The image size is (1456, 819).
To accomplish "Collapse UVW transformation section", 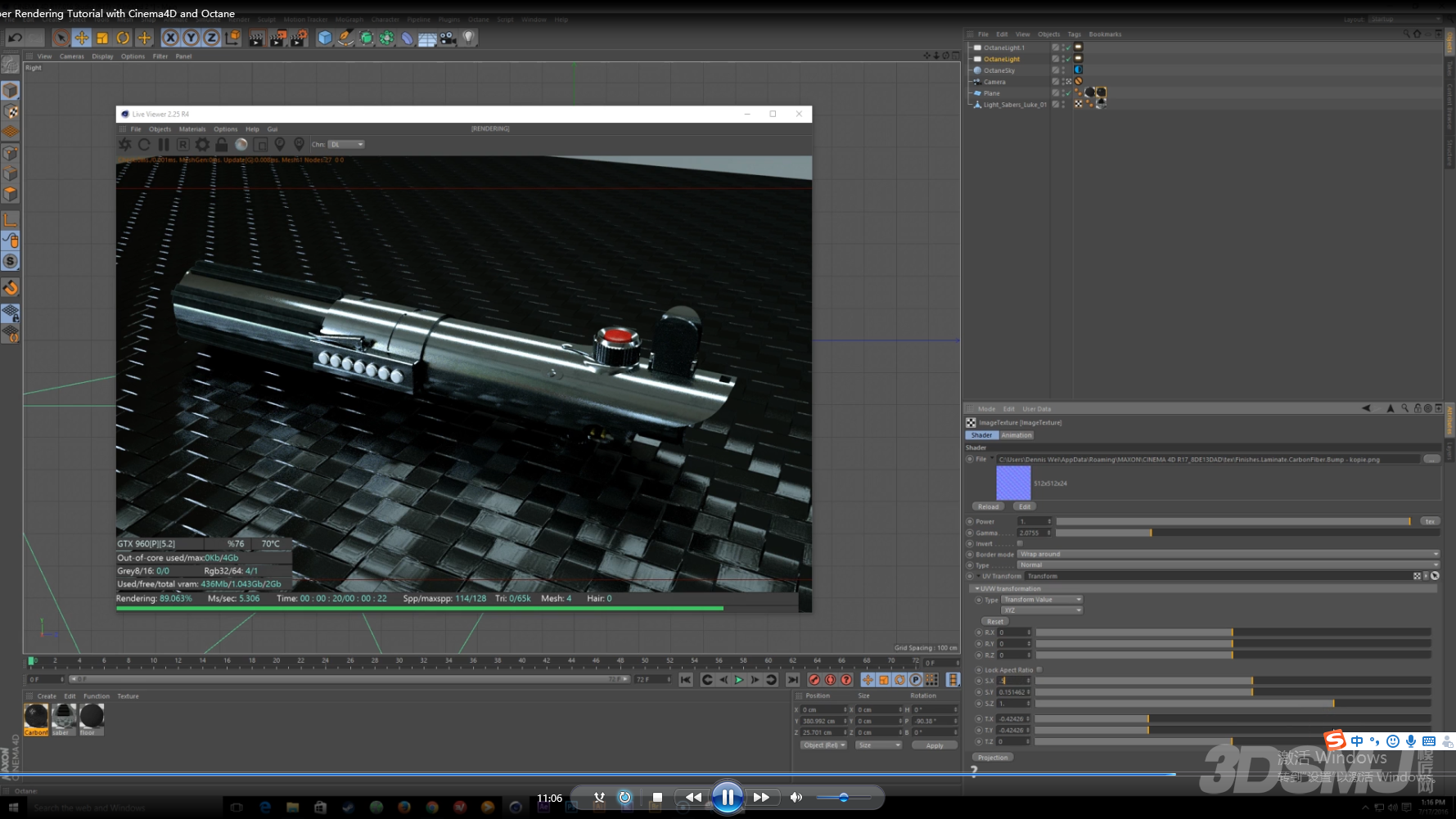I will coord(976,588).
